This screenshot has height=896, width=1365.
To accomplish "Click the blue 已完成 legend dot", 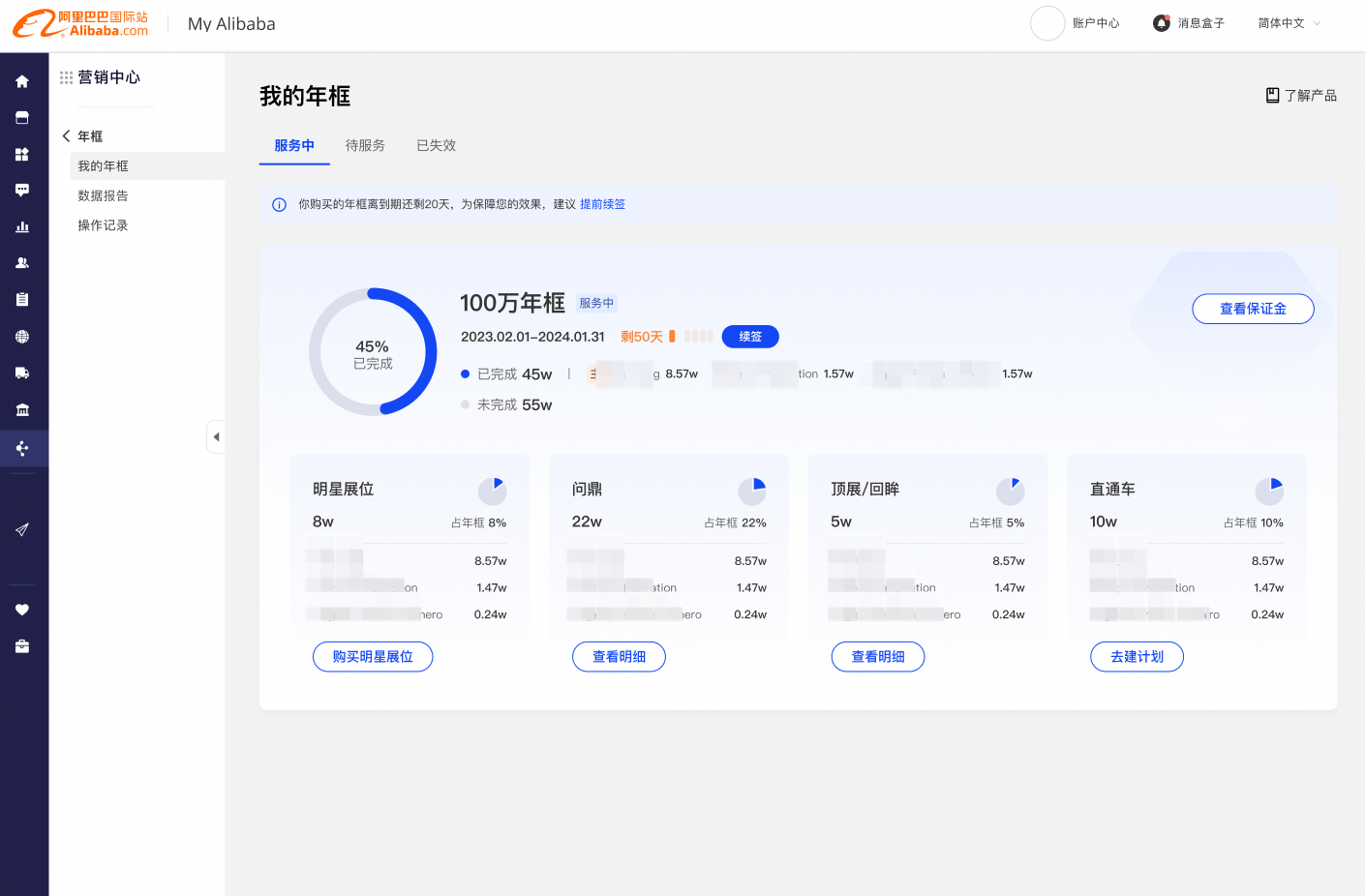I will pos(466,374).
